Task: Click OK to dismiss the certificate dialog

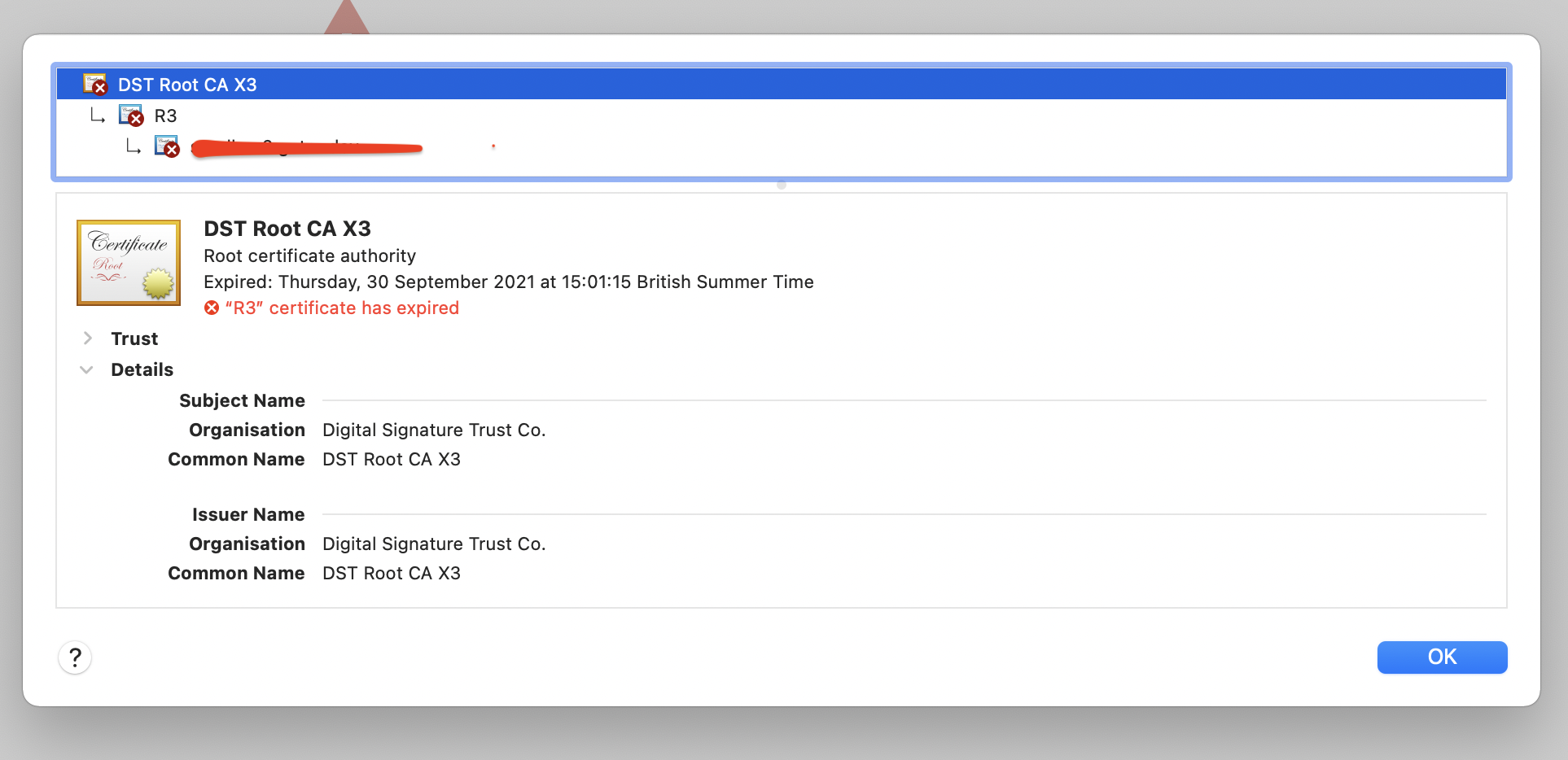Action: coord(1442,657)
